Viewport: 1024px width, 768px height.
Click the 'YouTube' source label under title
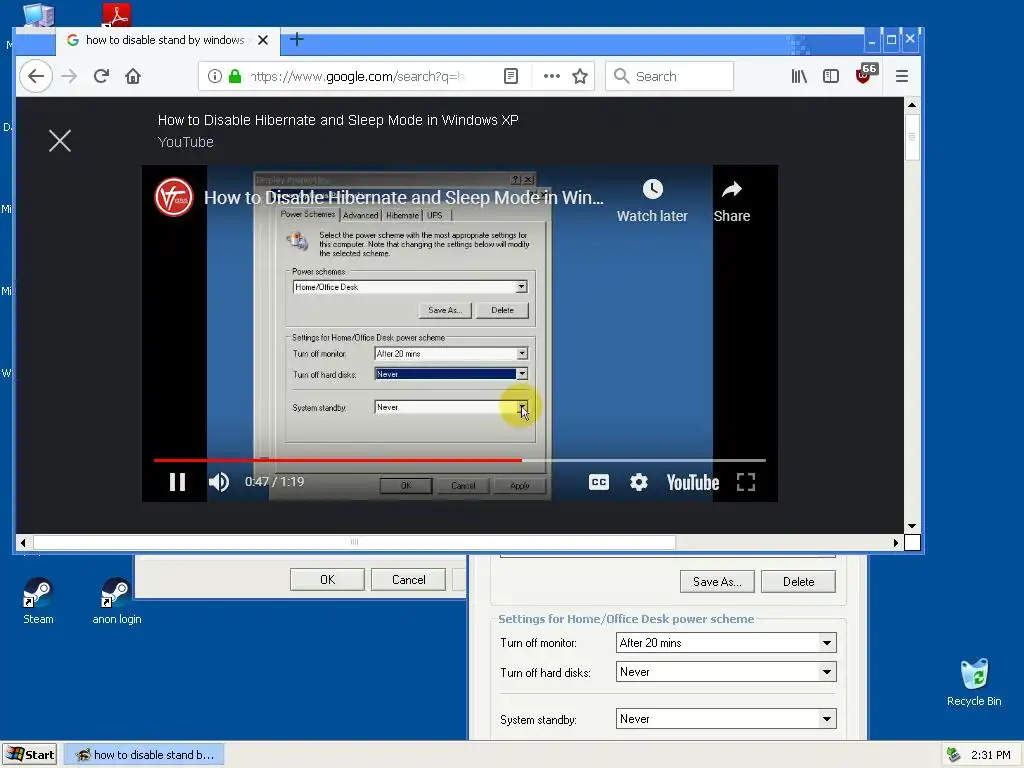pos(185,142)
